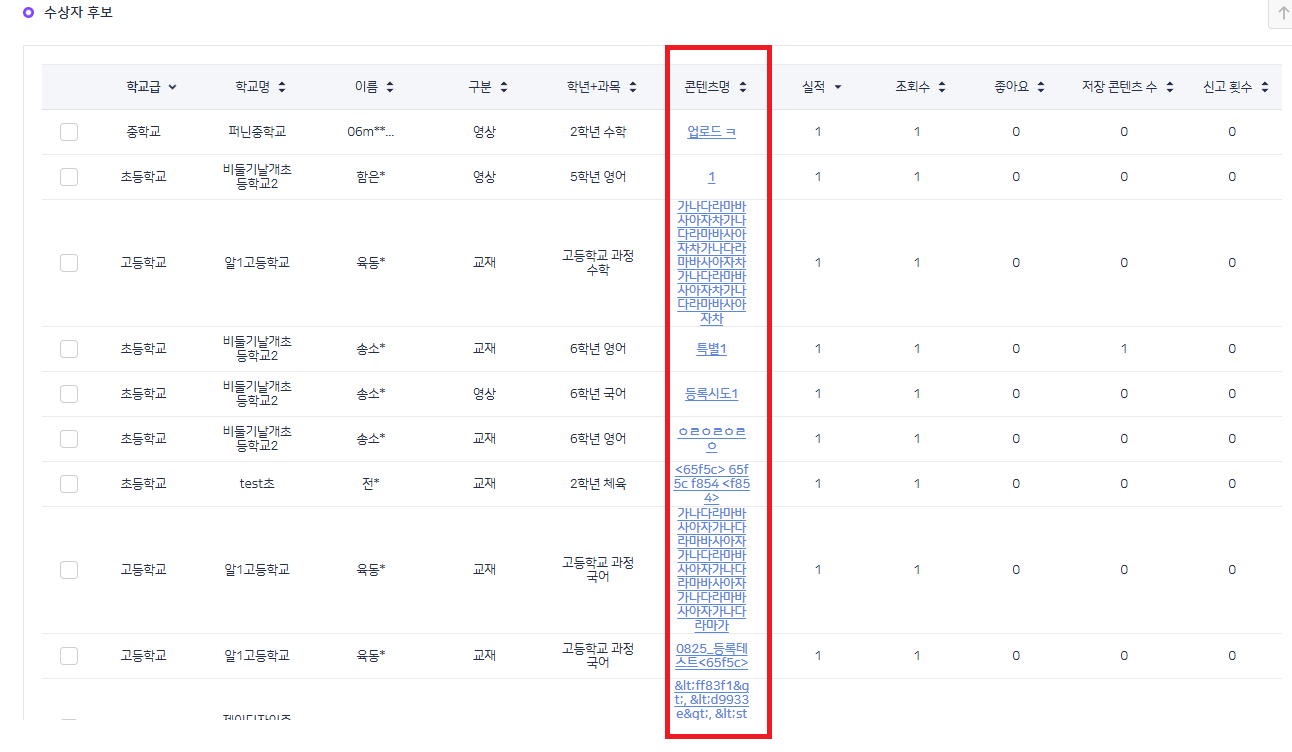The image size is (1292, 752).
Task: Toggle 저장 콘텐츠 수 sort arrows
Action: coord(1169,88)
